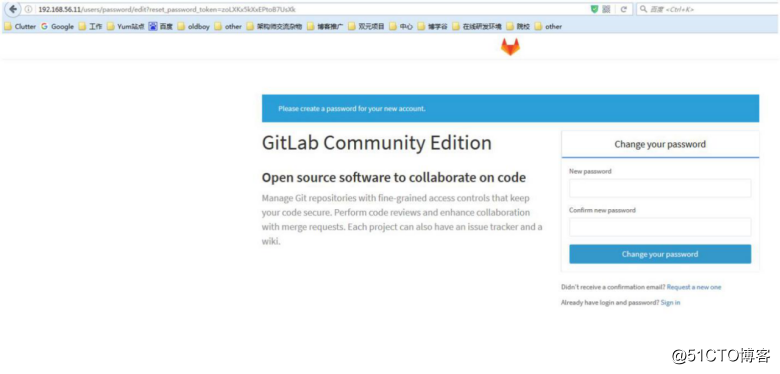Open the 百度 bookmark
Image resolution: width=780 pixels, height=374 pixels.
pyautogui.click(x=161, y=27)
